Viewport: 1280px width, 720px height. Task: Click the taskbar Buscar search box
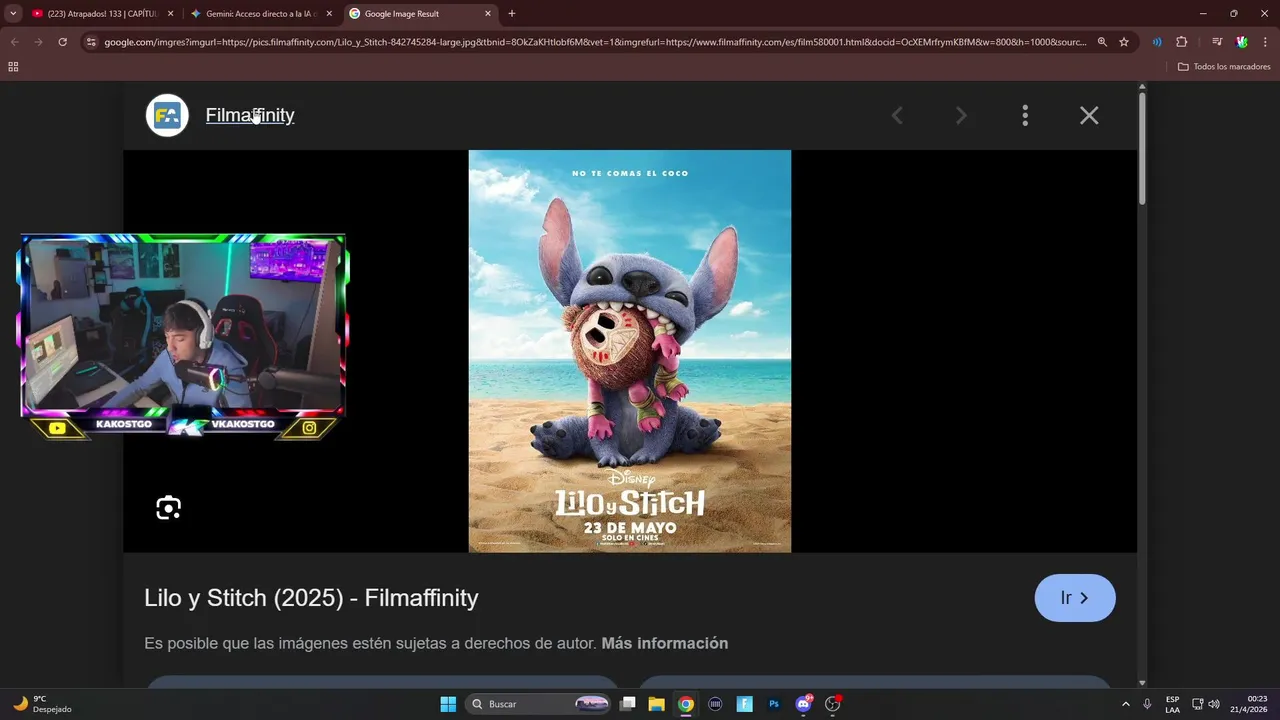[x=539, y=704]
